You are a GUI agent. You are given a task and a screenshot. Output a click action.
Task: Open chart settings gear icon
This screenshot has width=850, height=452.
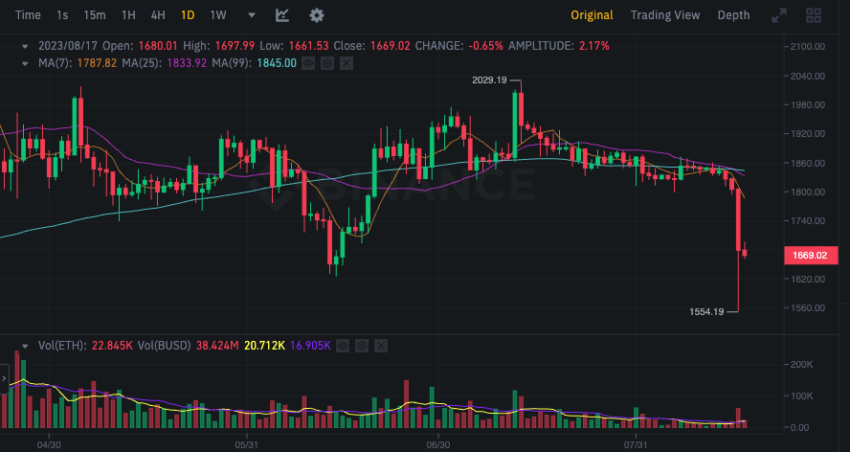point(317,15)
